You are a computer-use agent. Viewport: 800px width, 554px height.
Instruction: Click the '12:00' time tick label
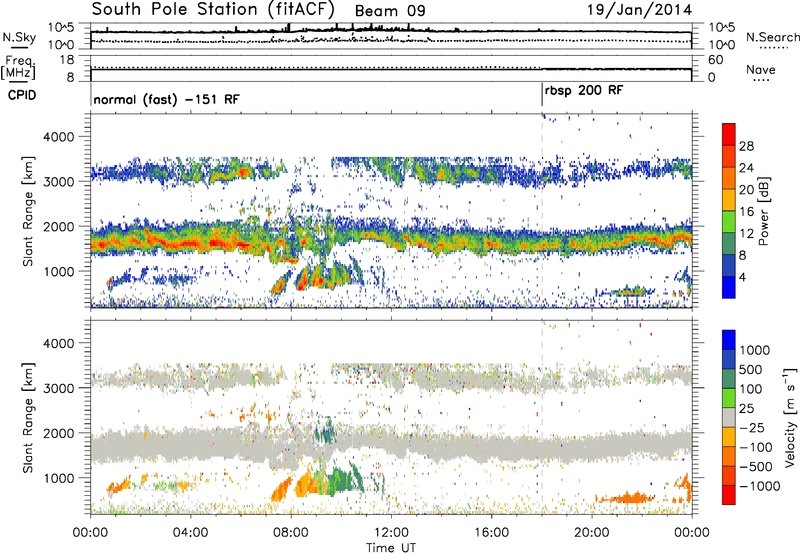391,533
